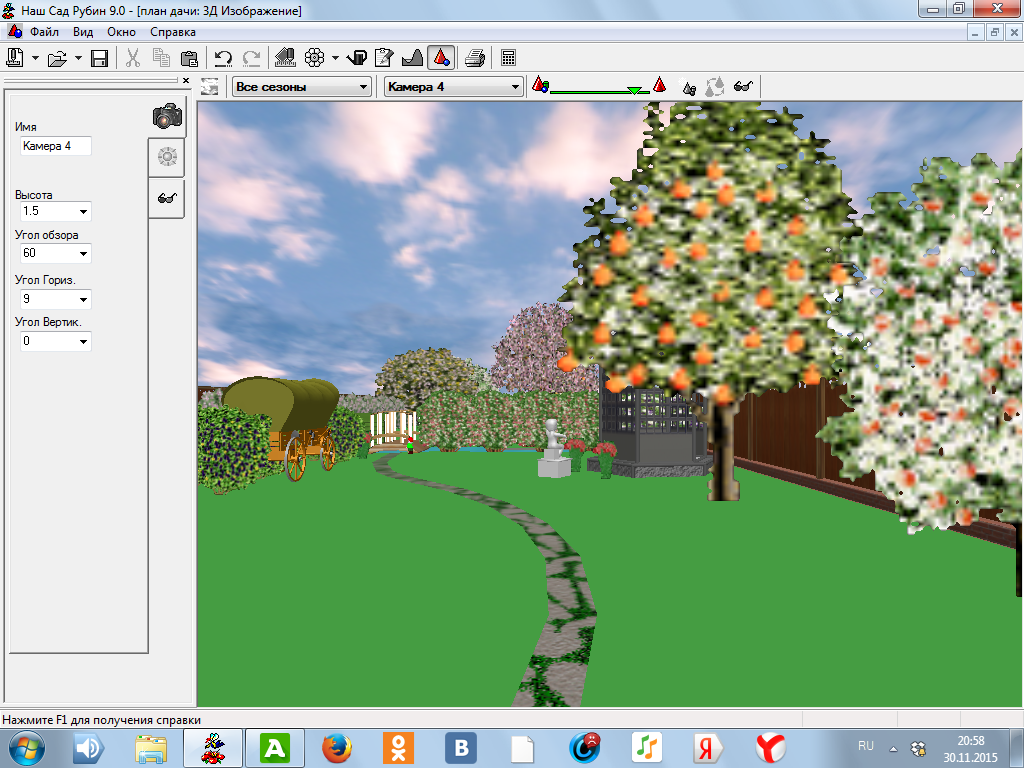Open Firefox from the taskbar

pyautogui.click(x=338, y=747)
